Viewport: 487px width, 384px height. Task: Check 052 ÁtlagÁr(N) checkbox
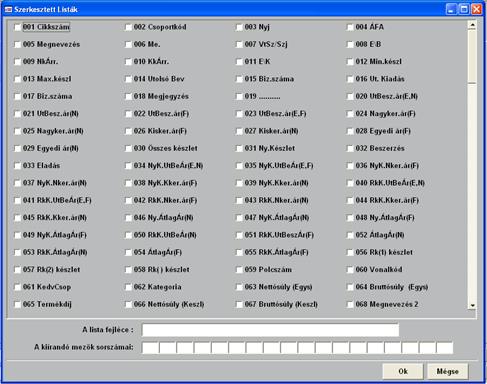click(x=350, y=235)
